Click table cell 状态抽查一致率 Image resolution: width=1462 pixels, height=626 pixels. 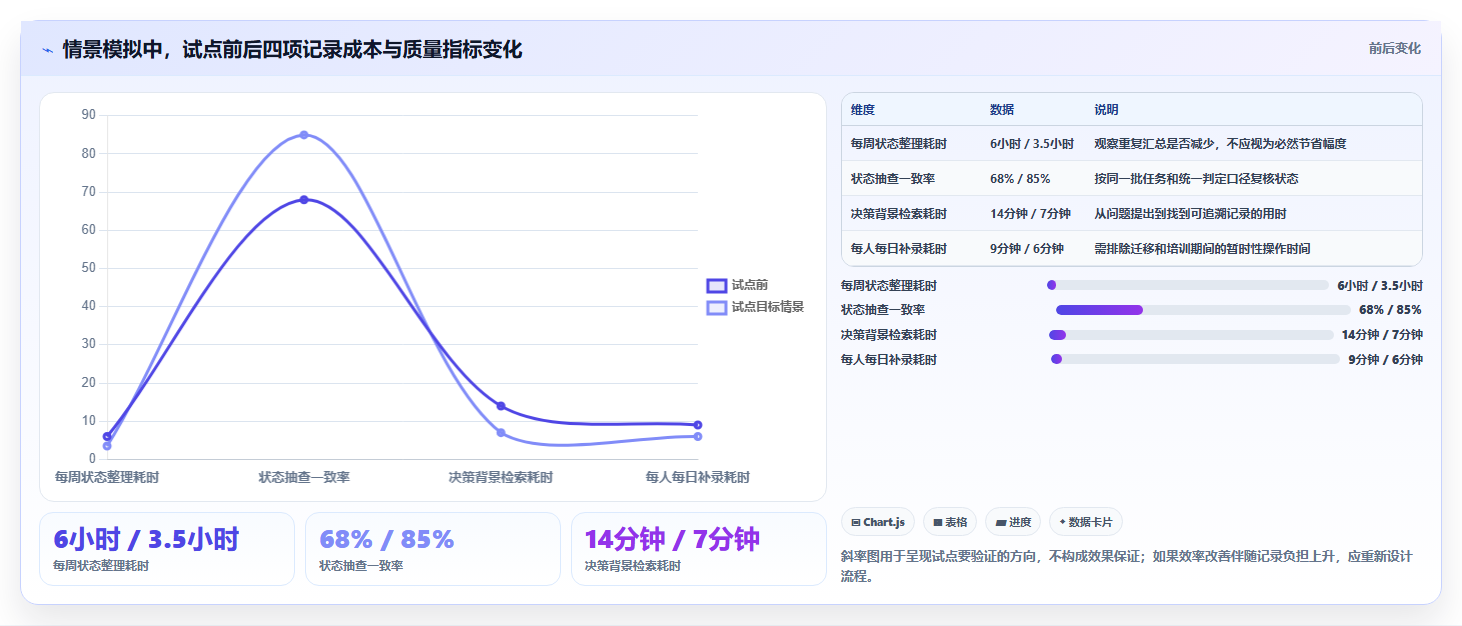pyautogui.click(x=893, y=179)
